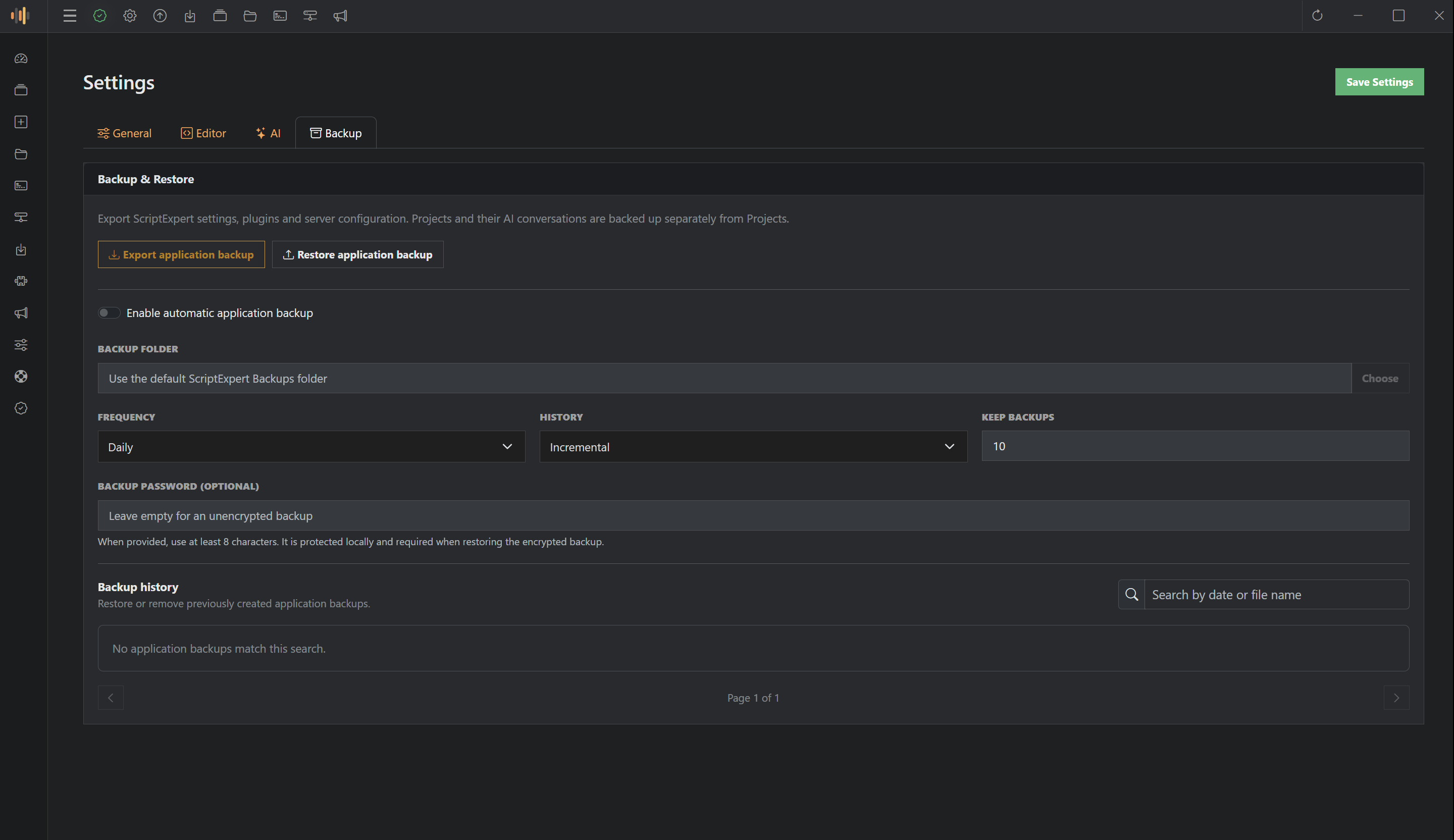1454x840 pixels.
Task: Open the server network icon in left sidebar
Action: coord(21,218)
